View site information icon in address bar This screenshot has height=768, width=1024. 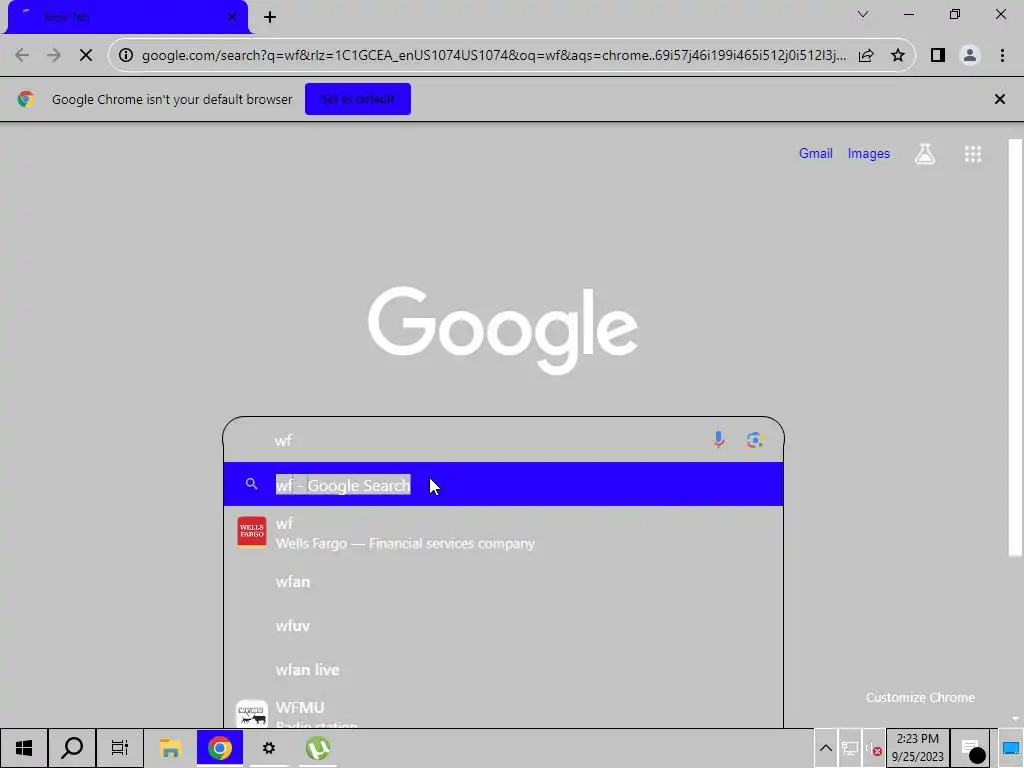coord(125,56)
